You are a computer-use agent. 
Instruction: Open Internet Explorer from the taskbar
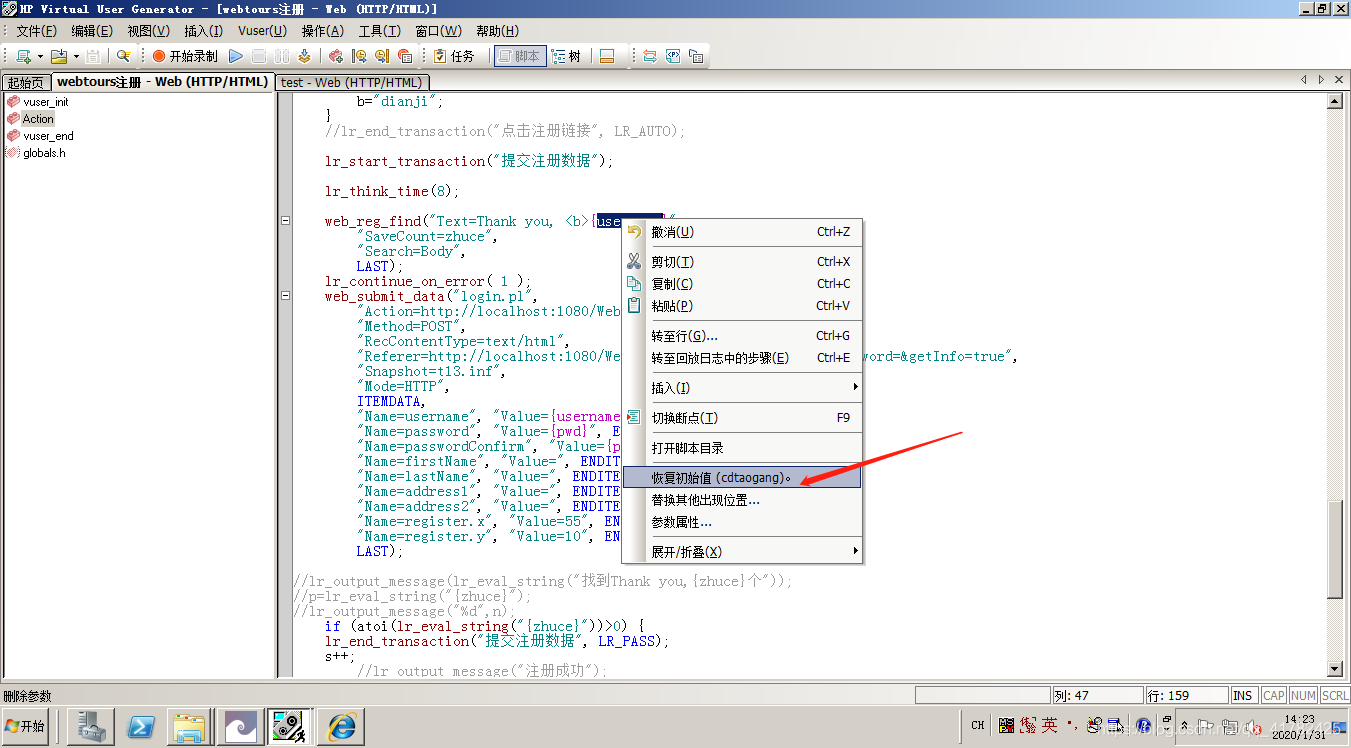click(341, 727)
